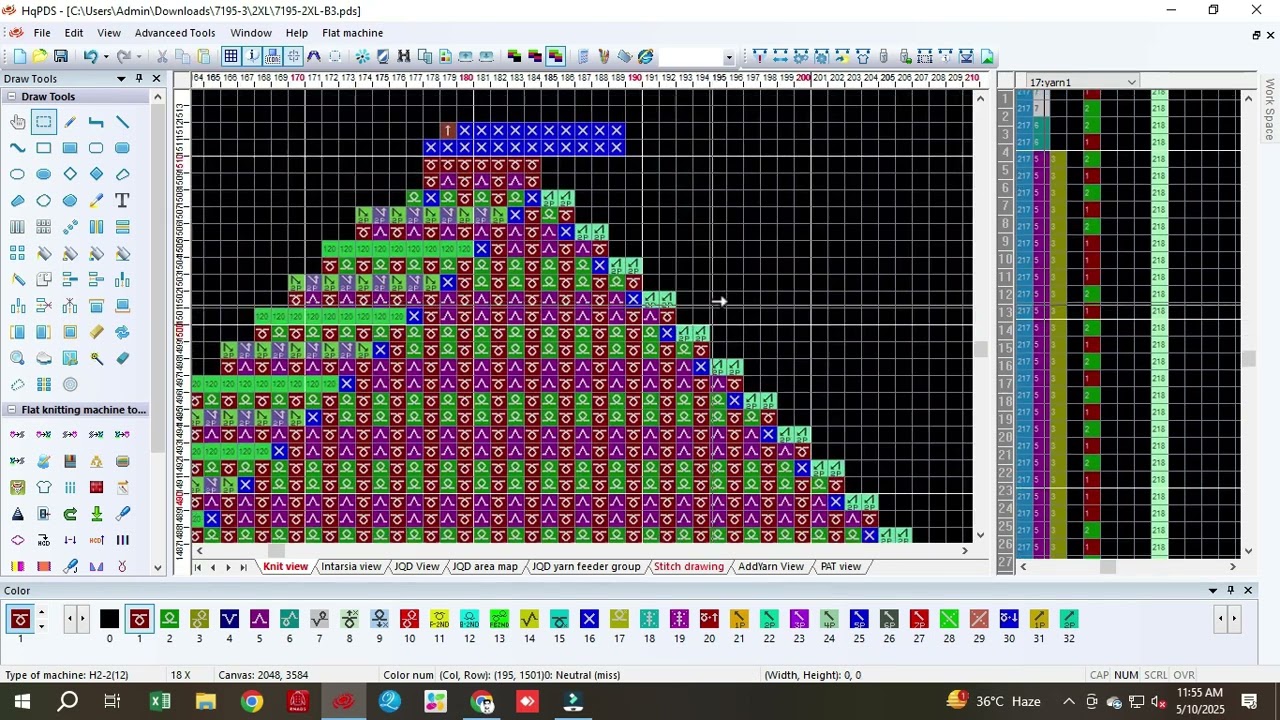
Task: Close the Draw Tools panel
Action: pos(156,78)
